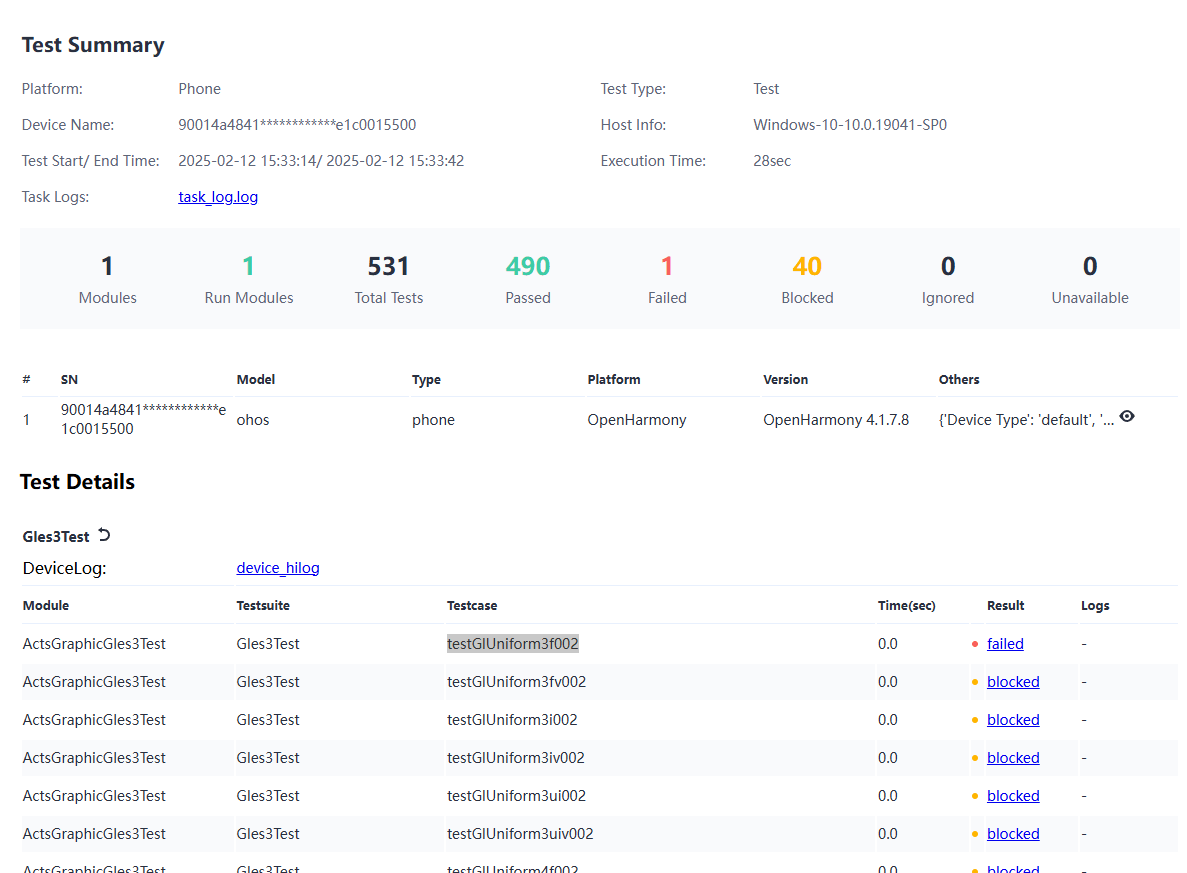Click the 490 Passed counter
The image size is (1187, 873).
(x=528, y=279)
